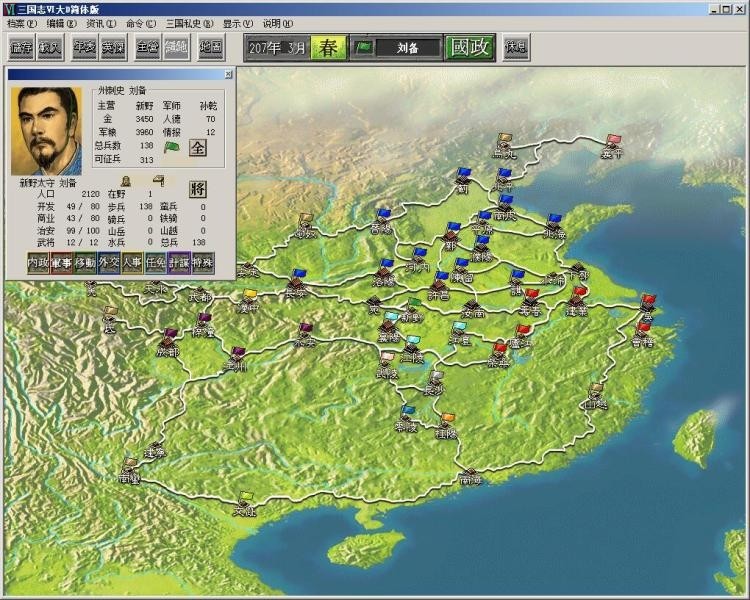
Task: Select the 襄阳 city with cyan flag
Action: point(390,328)
